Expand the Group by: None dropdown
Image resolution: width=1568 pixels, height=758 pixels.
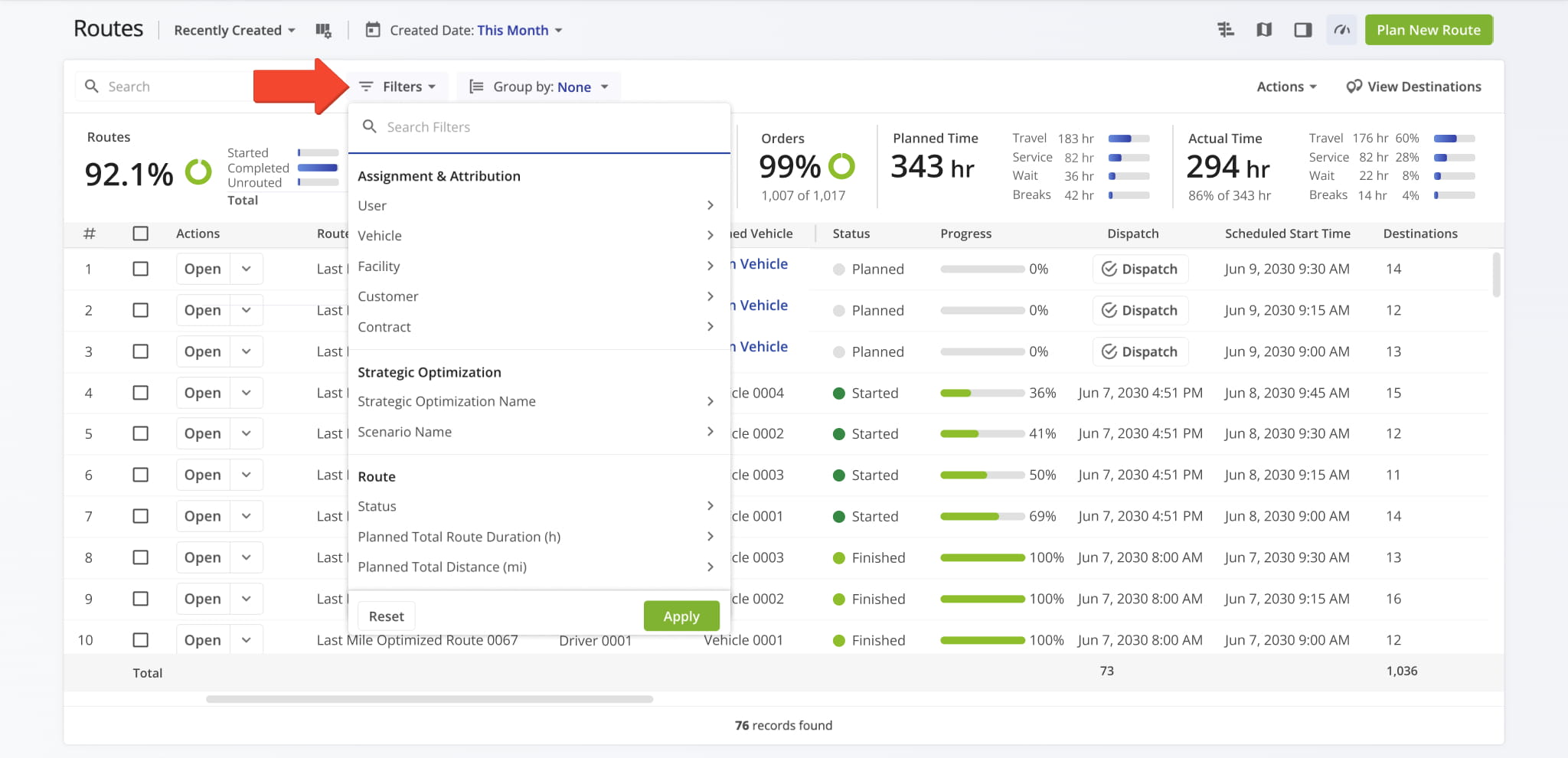pos(539,87)
